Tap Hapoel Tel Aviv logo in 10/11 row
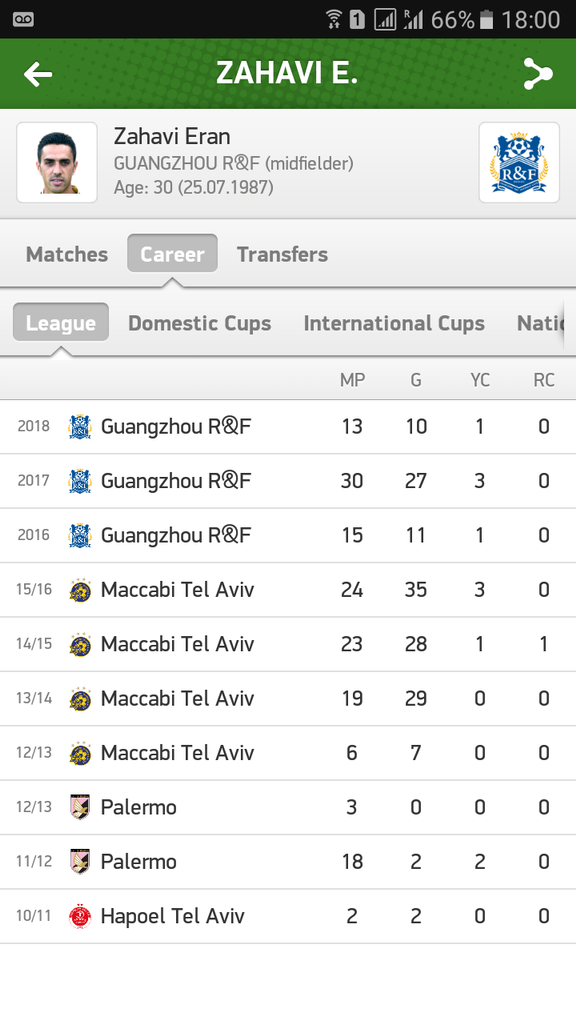Viewport: 576px width, 1024px height. point(80,916)
